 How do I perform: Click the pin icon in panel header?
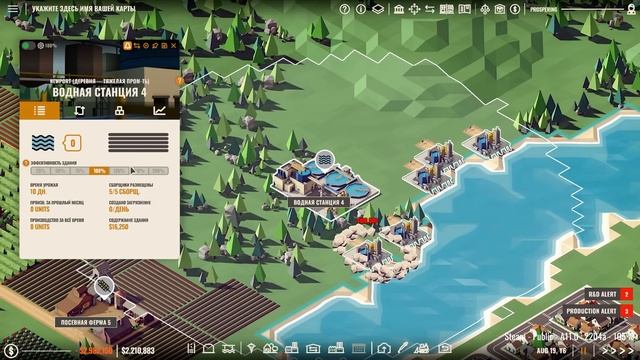tap(155, 46)
